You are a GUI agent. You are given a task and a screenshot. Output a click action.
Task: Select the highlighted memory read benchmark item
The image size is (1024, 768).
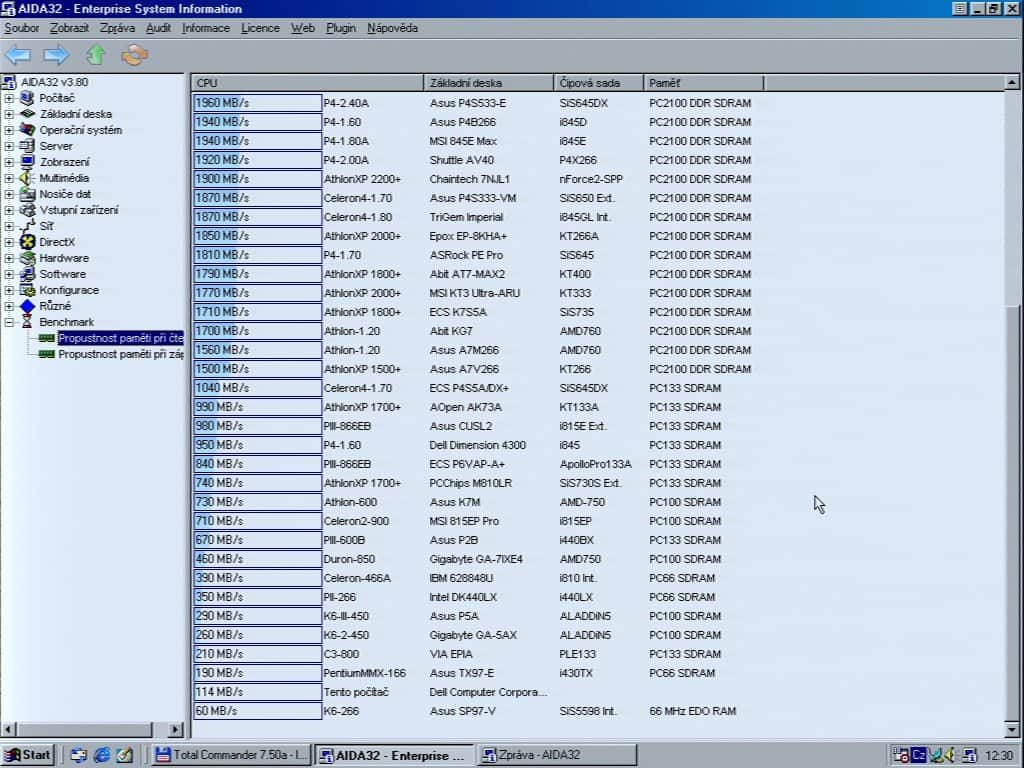120,338
